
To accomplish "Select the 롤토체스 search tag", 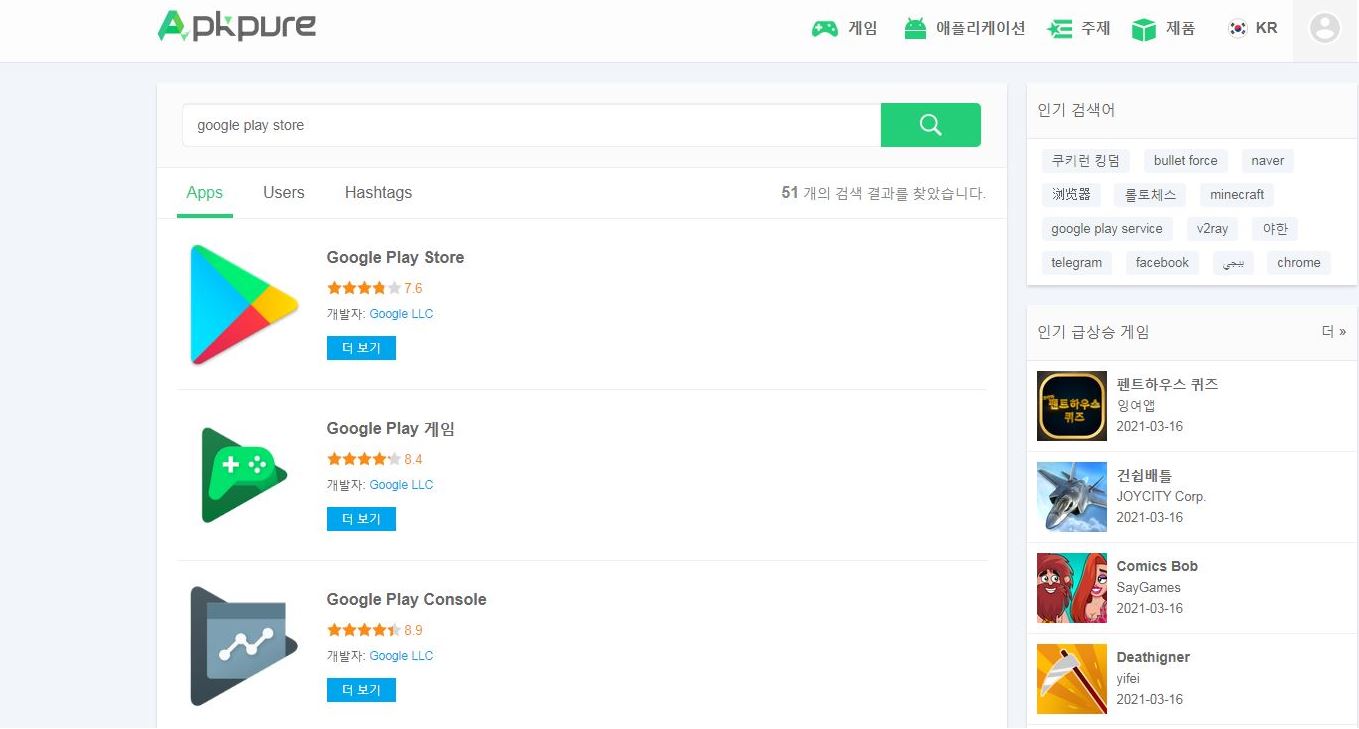I will point(1150,194).
